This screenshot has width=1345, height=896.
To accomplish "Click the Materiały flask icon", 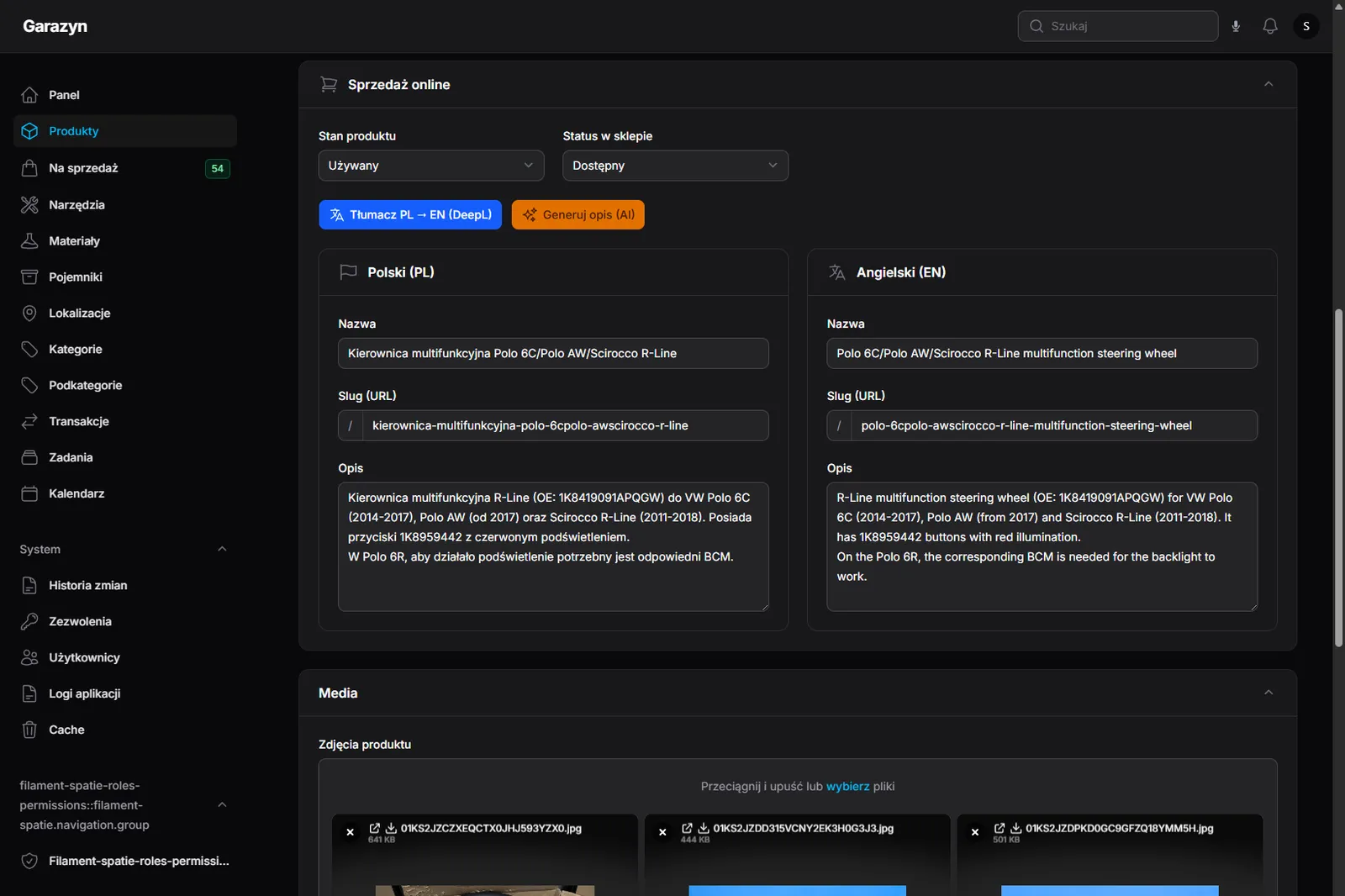I will tap(29, 241).
